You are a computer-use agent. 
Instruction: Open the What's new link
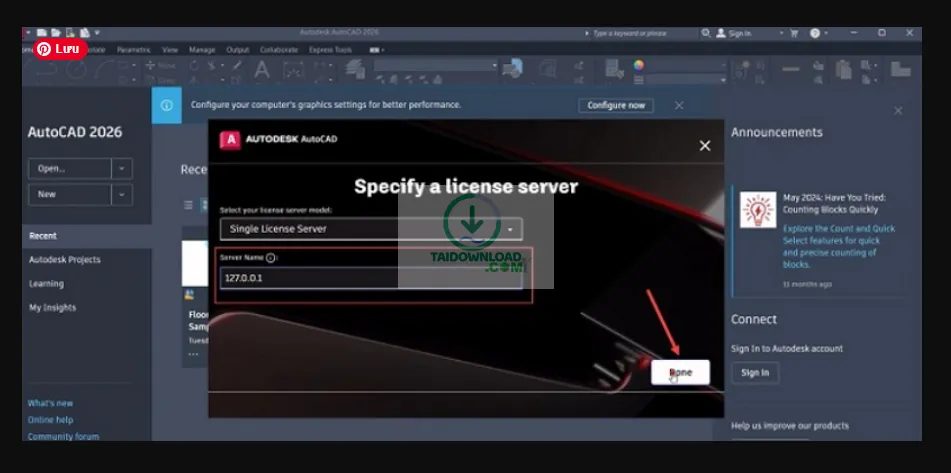coord(50,403)
